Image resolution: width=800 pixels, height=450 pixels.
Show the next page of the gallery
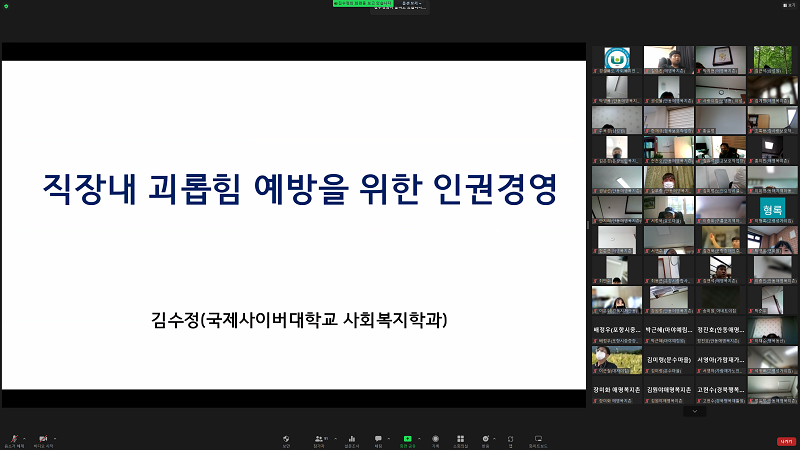pyautogui.click(x=694, y=411)
